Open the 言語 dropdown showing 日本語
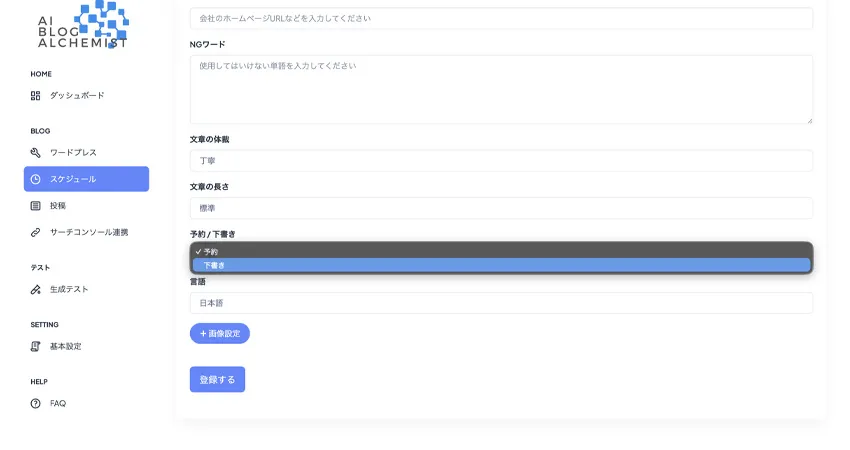 tap(500, 303)
